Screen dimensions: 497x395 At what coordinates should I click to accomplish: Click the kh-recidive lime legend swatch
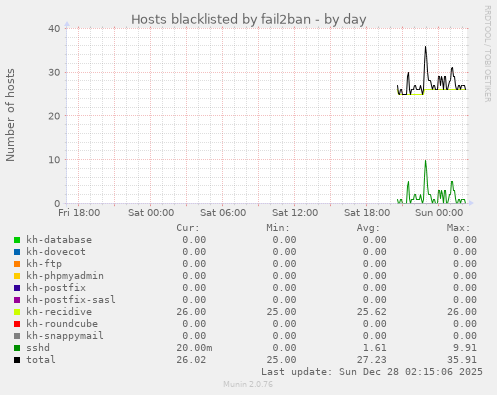point(17,312)
